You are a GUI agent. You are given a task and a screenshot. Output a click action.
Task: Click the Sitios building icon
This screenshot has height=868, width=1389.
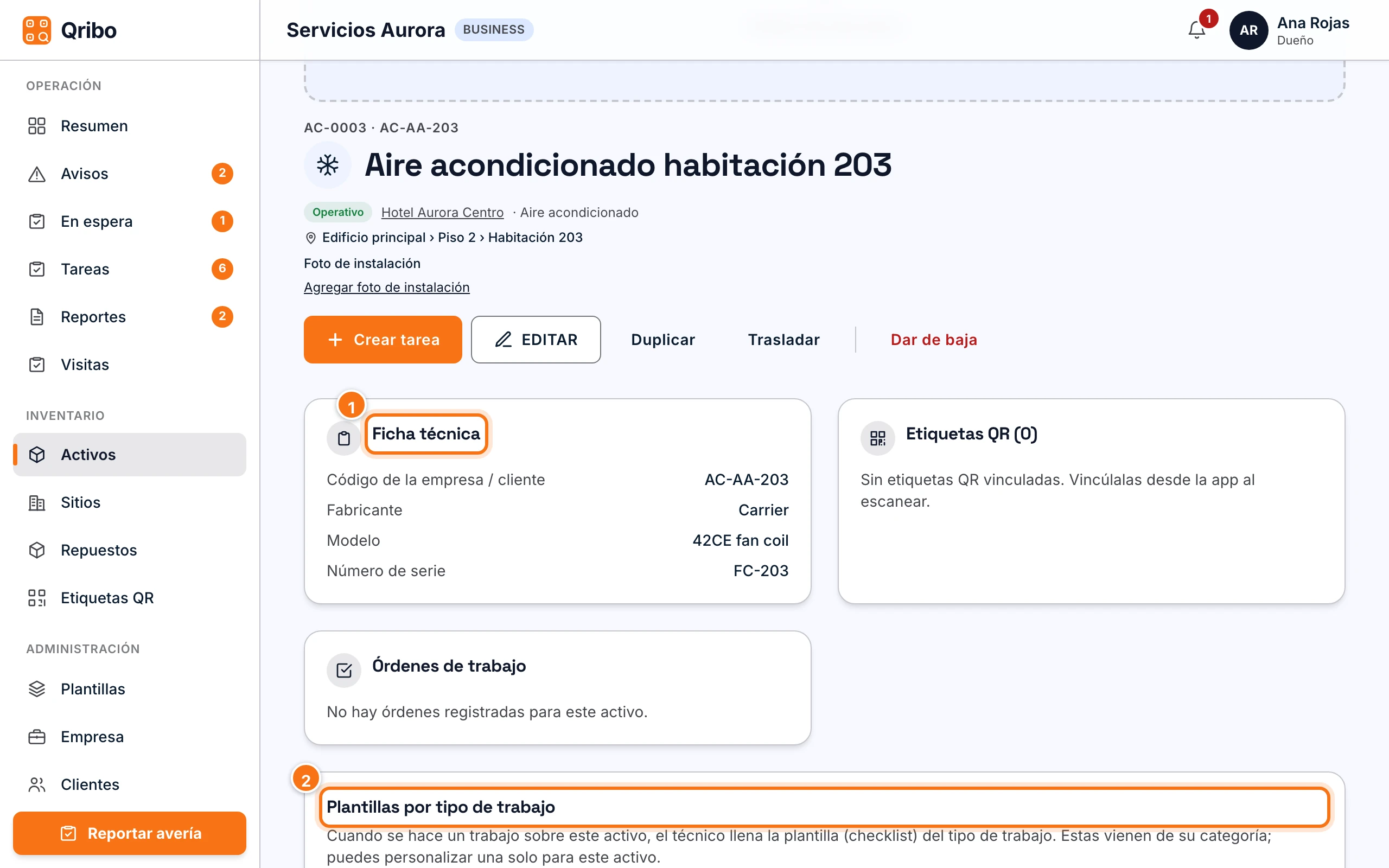37,502
